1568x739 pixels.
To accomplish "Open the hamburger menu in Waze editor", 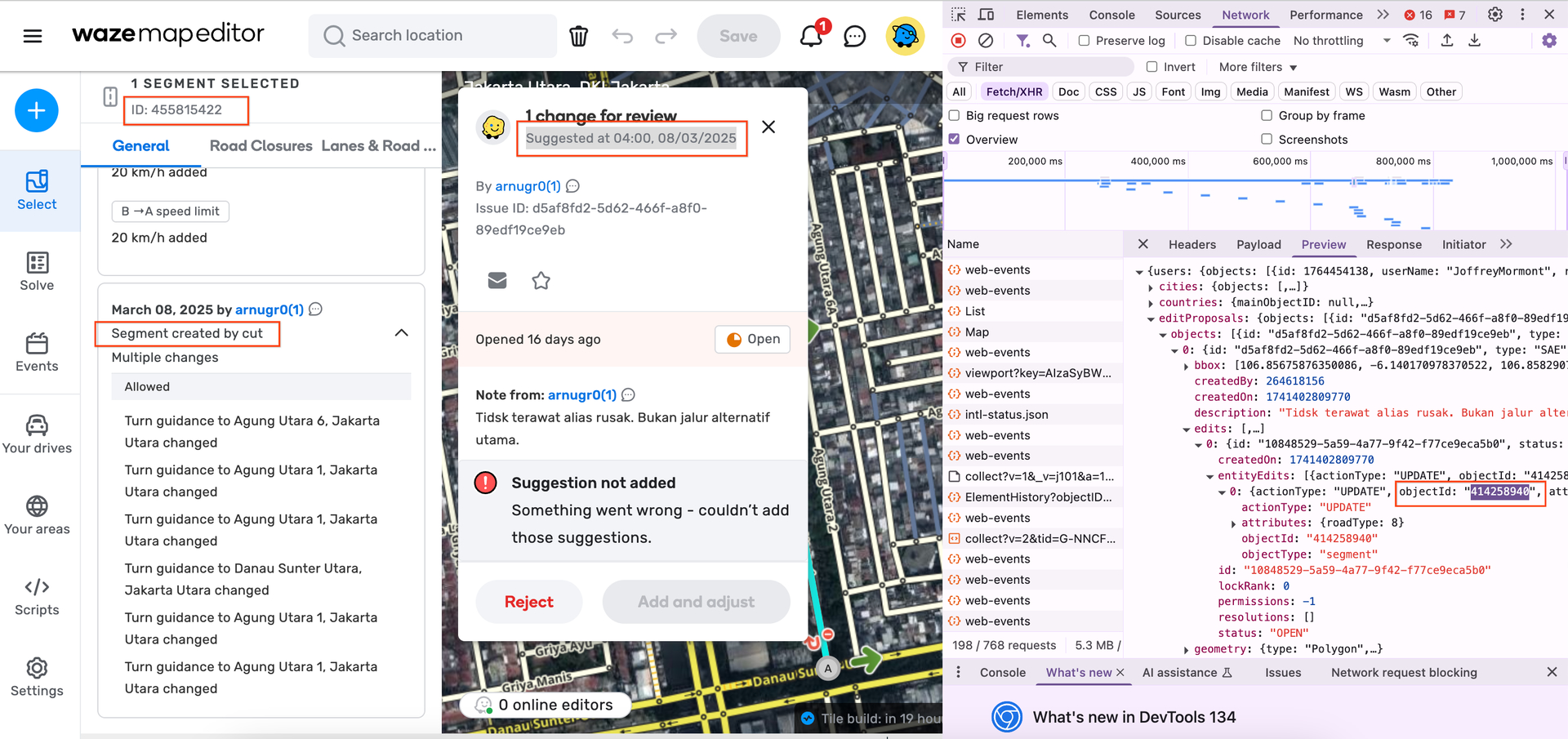I will point(33,36).
